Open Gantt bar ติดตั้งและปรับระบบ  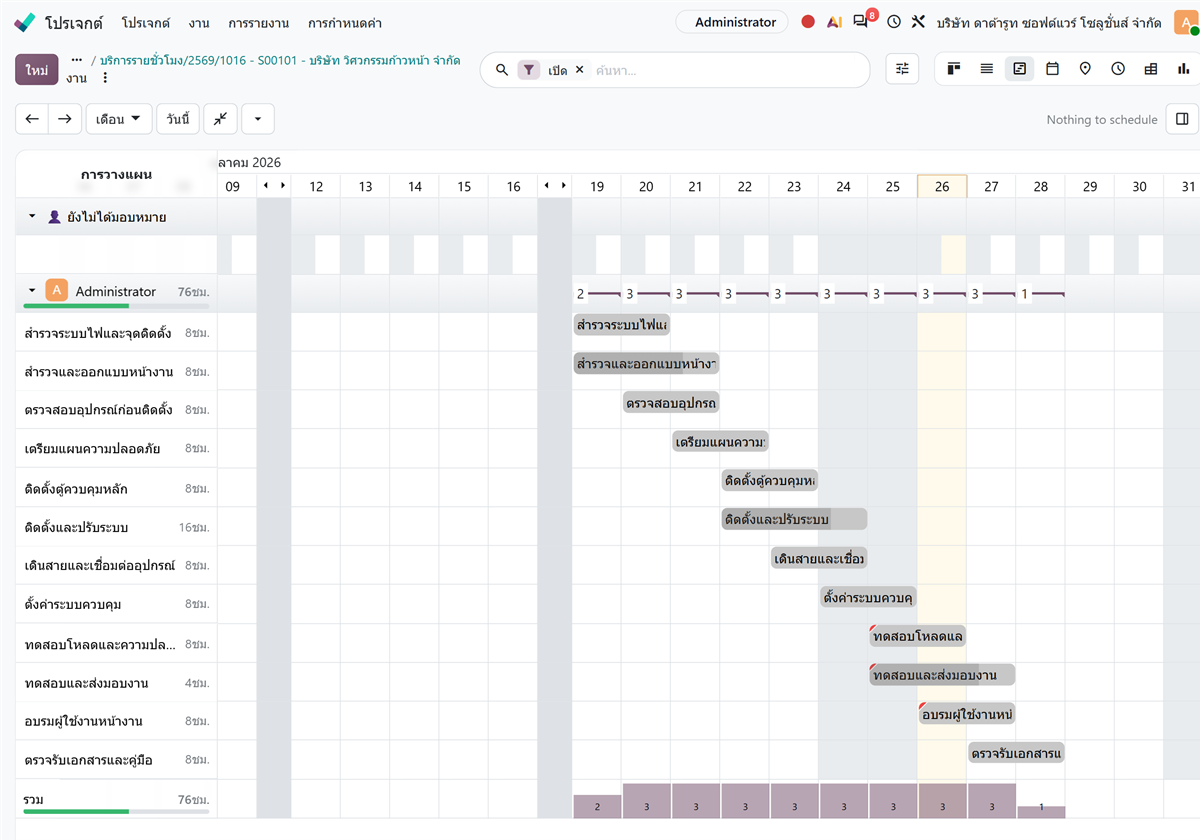pyautogui.click(x=794, y=519)
